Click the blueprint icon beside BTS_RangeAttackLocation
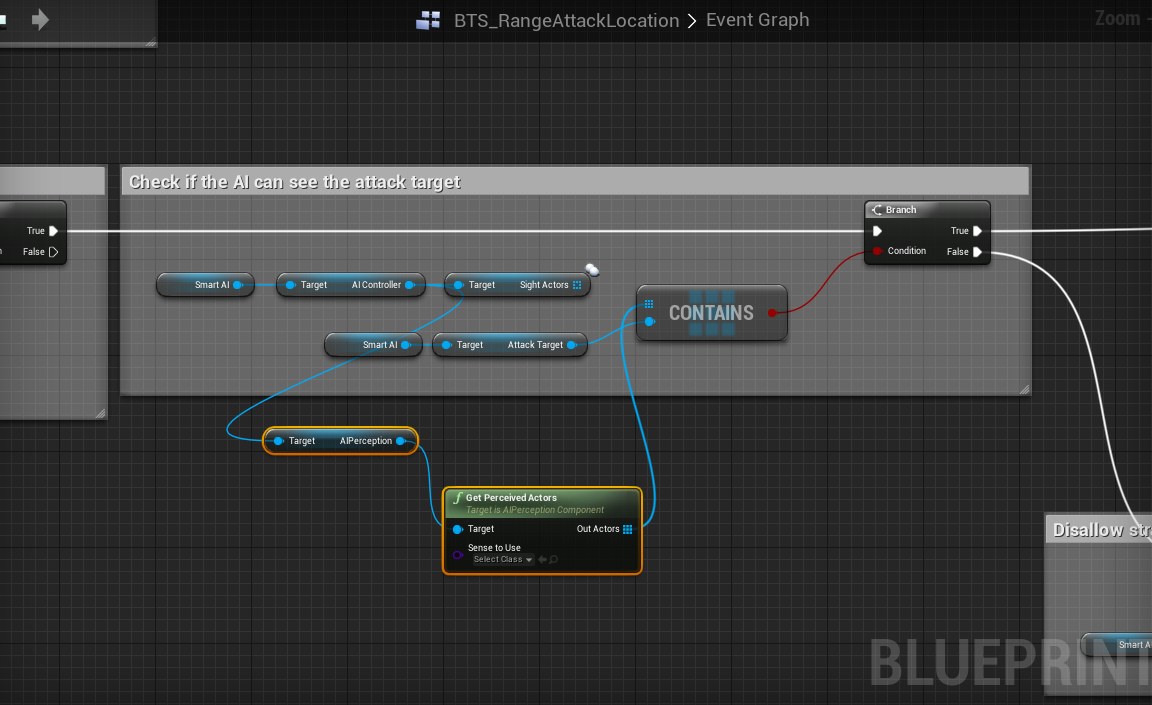Screen dimensions: 1152x705 pyautogui.click(x=428, y=20)
